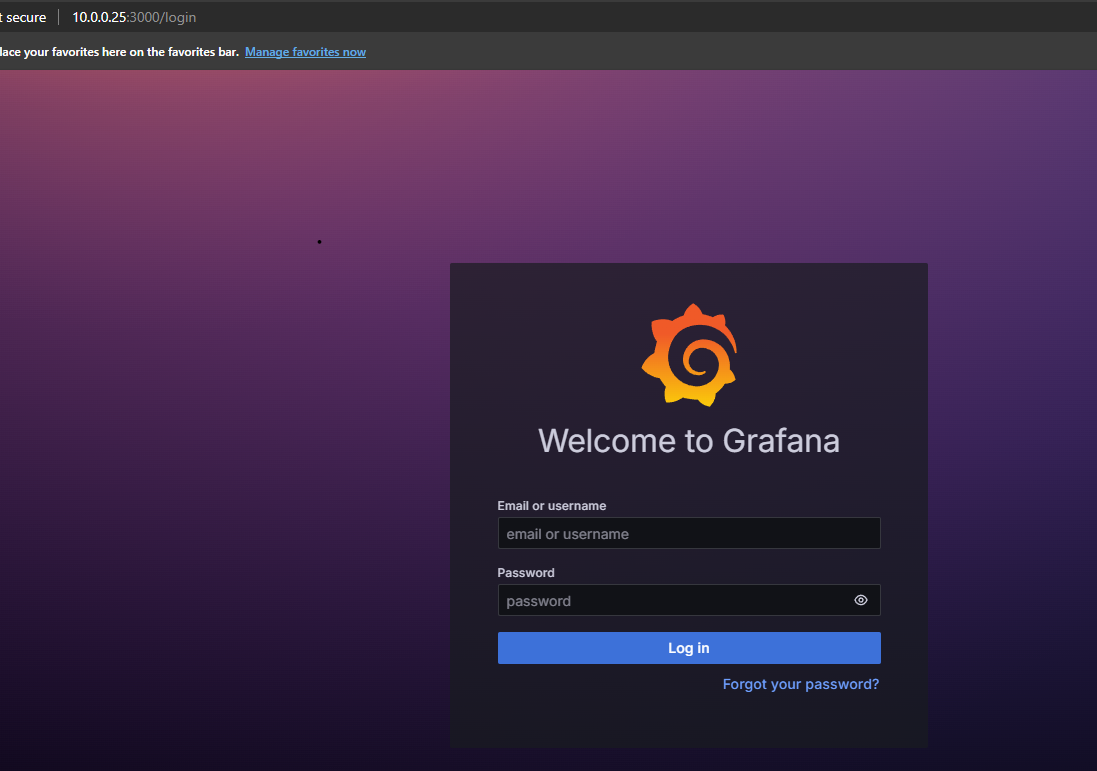This screenshot has height=771, width=1097.
Task: Select the 10.0.0.25 address in URL bar
Action: click(99, 17)
